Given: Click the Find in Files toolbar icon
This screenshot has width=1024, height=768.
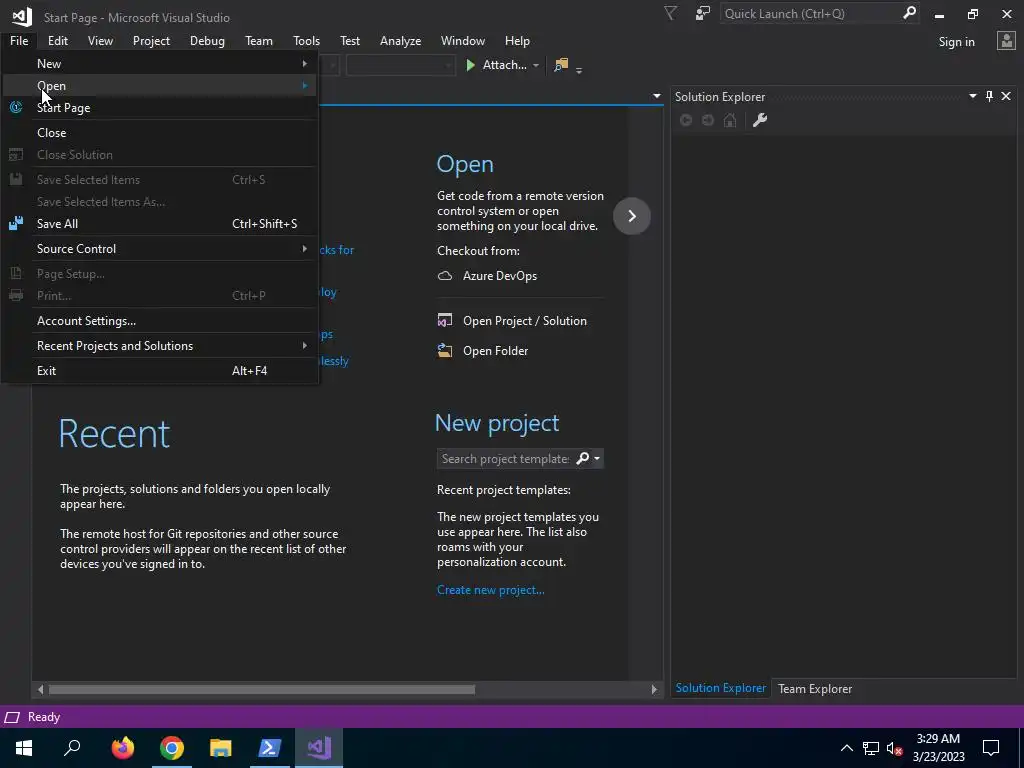Looking at the screenshot, I should point(561,65).
